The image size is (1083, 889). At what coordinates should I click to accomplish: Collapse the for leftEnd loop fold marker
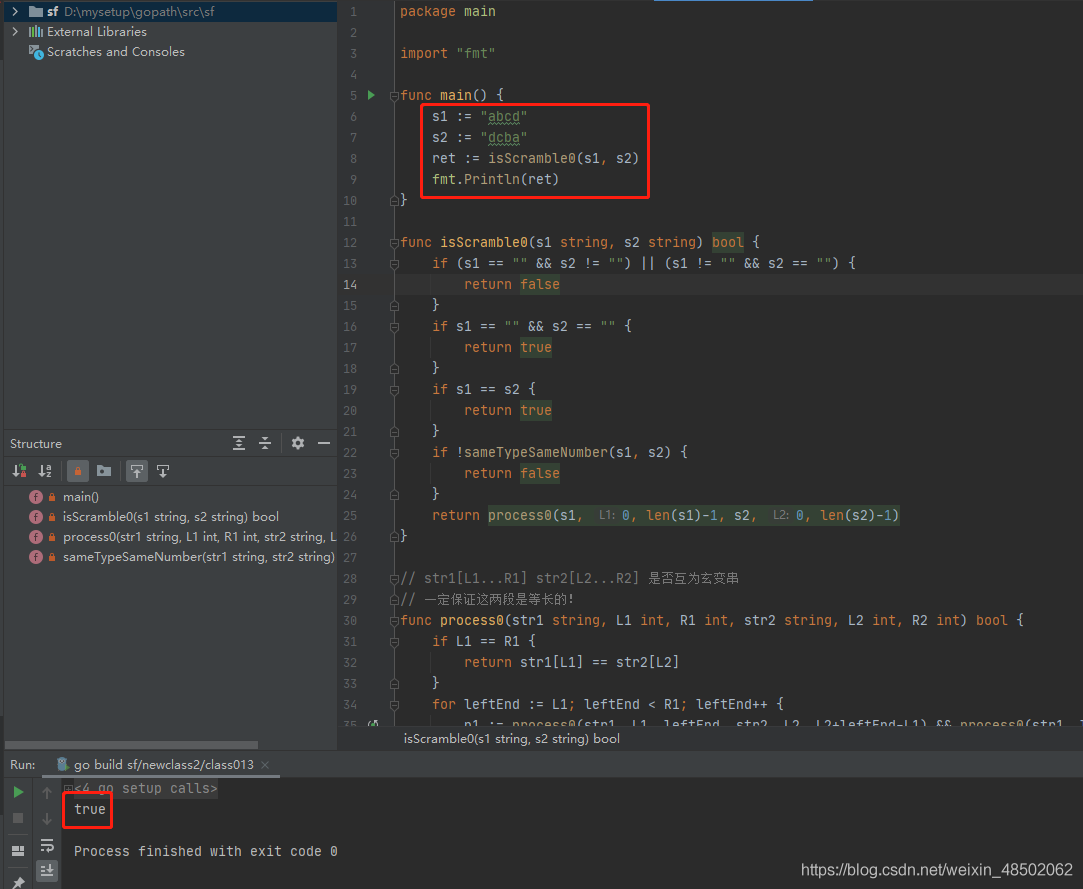point(394,705)
